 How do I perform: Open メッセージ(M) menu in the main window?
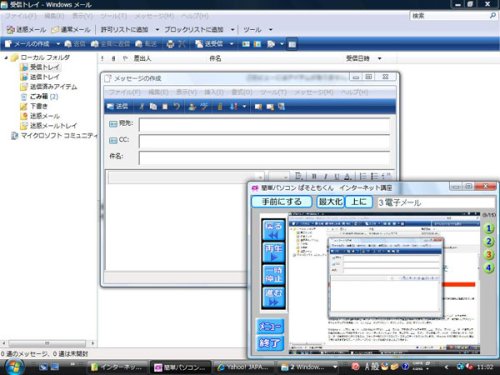coord(154,16)
